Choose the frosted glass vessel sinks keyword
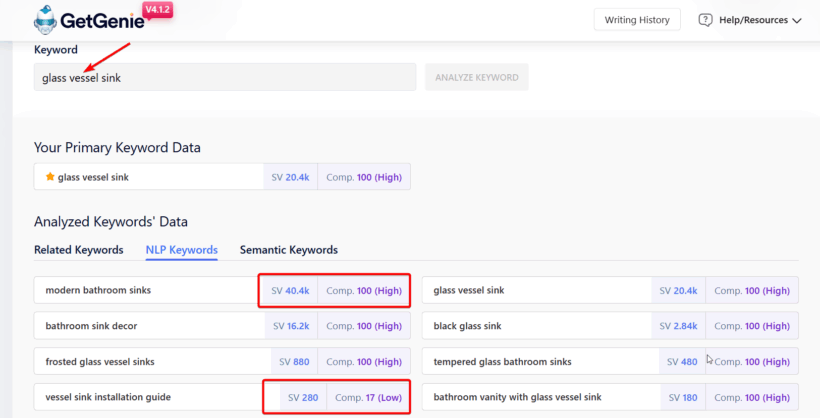The height and width of the screenshot is (418, 820). tap(100, 361)
